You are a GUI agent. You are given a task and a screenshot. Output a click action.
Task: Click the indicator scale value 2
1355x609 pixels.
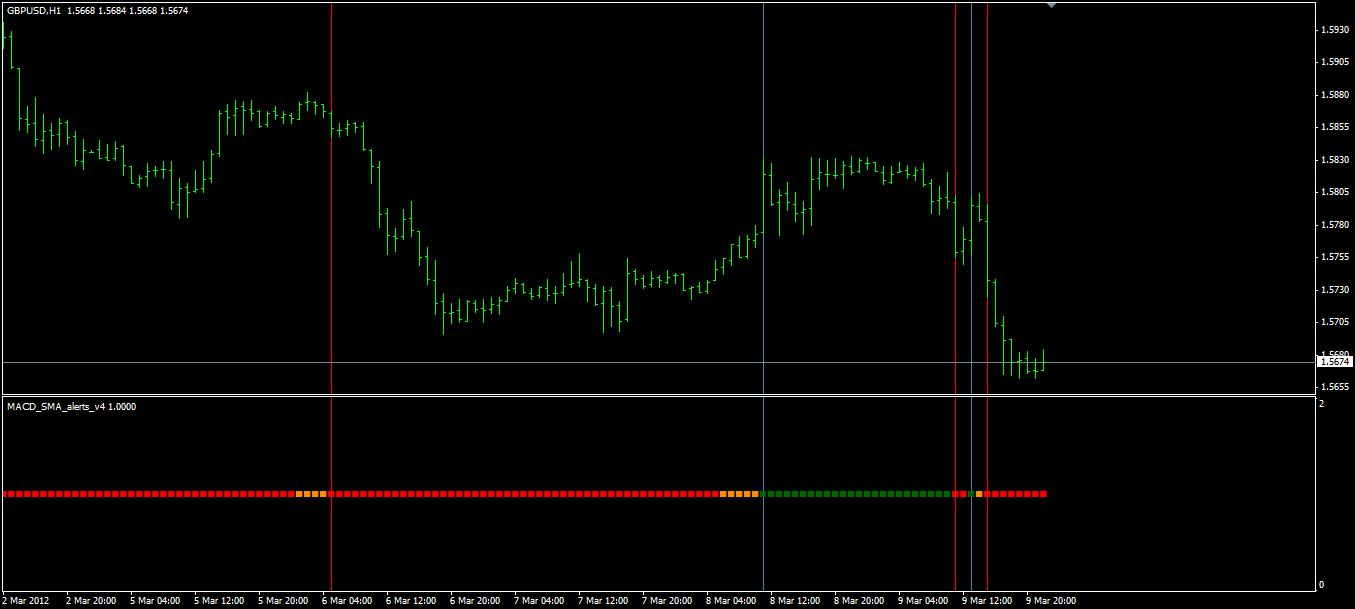pyautogui.click(x=1322, y=404)
